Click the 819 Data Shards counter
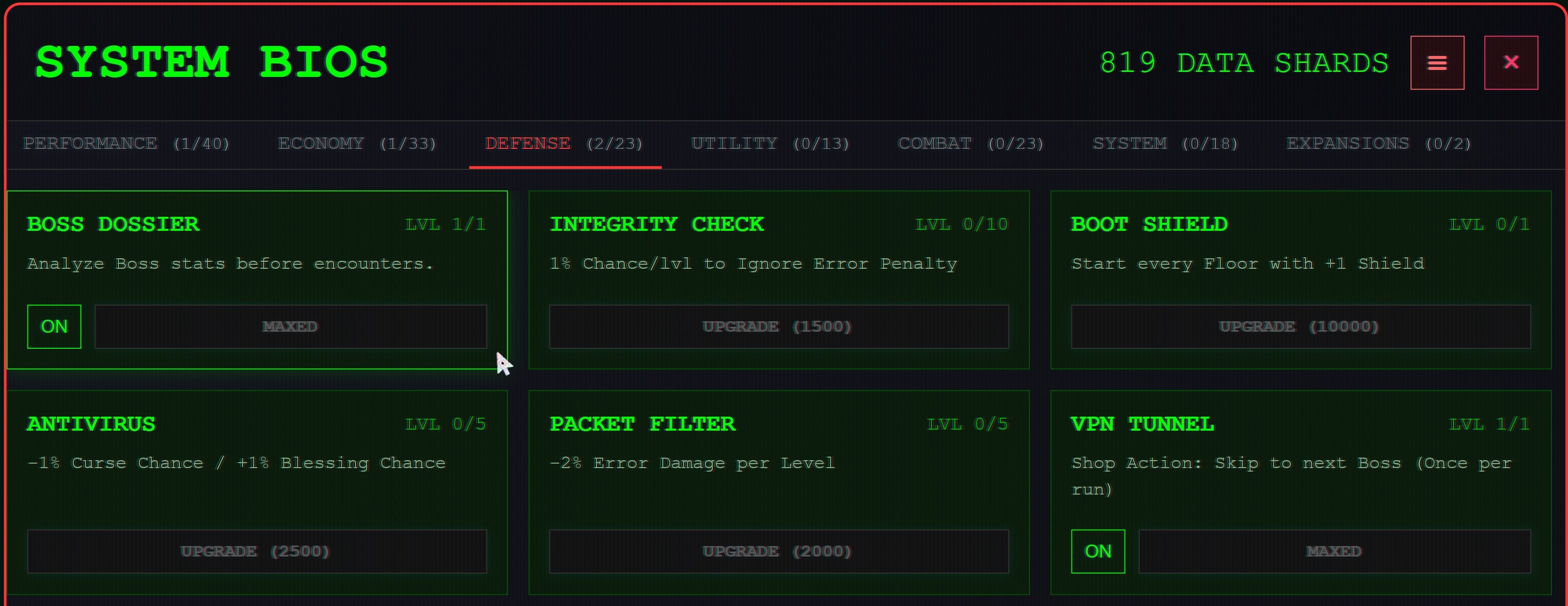 (x=1244, y=62)
